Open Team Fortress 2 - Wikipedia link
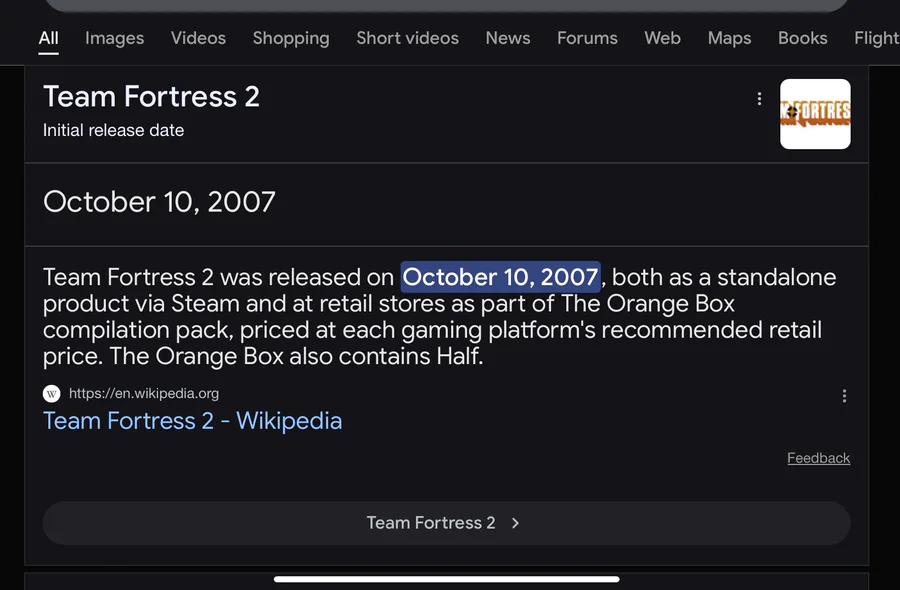900x590 pixels. tap(192, 421)
